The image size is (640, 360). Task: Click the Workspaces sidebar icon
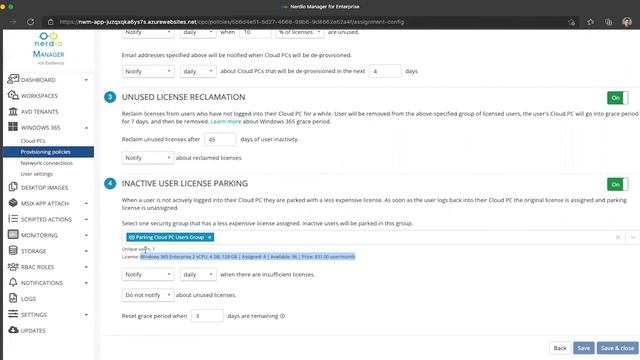click(13, 95)
